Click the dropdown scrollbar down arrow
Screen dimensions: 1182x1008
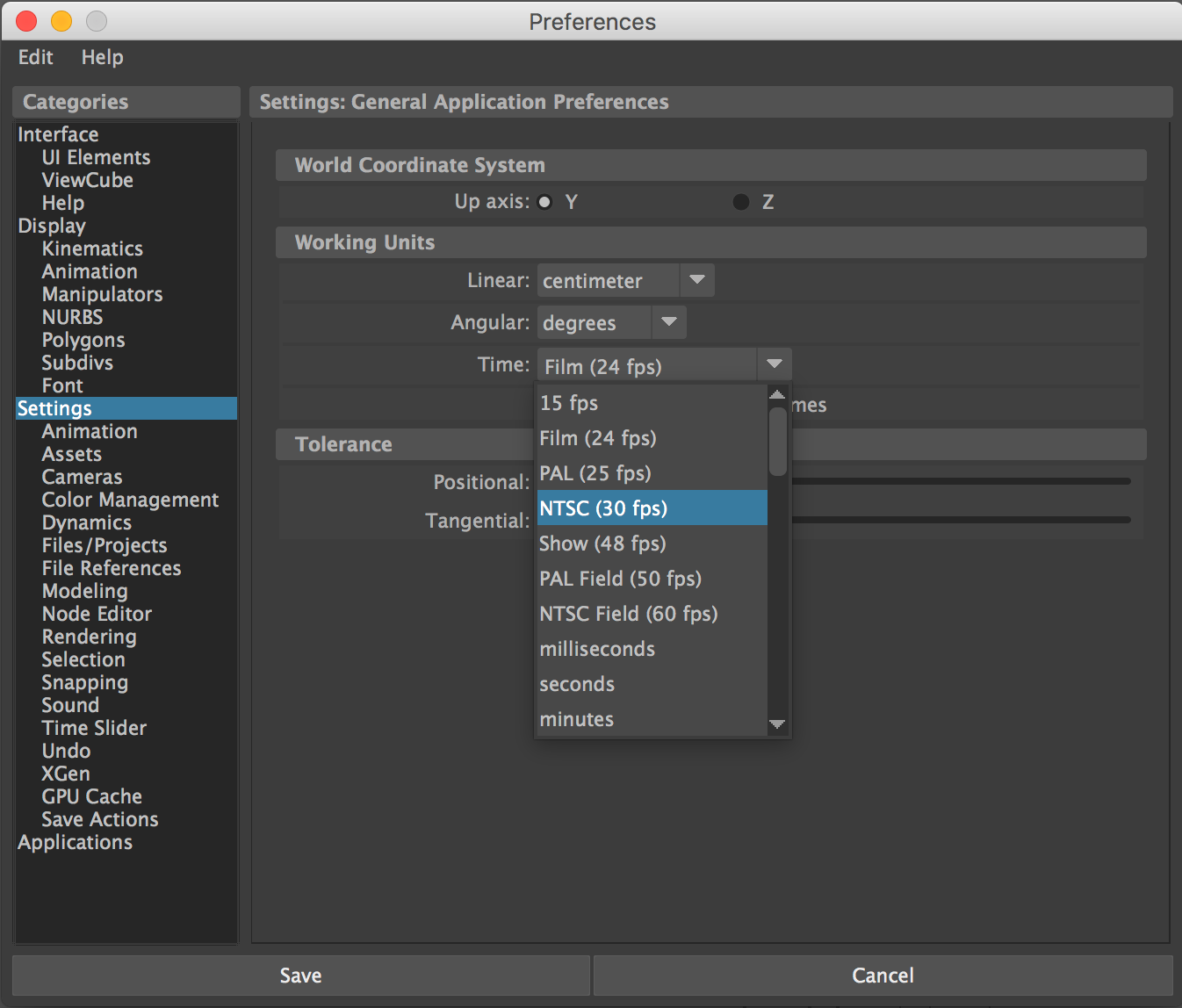777,725
